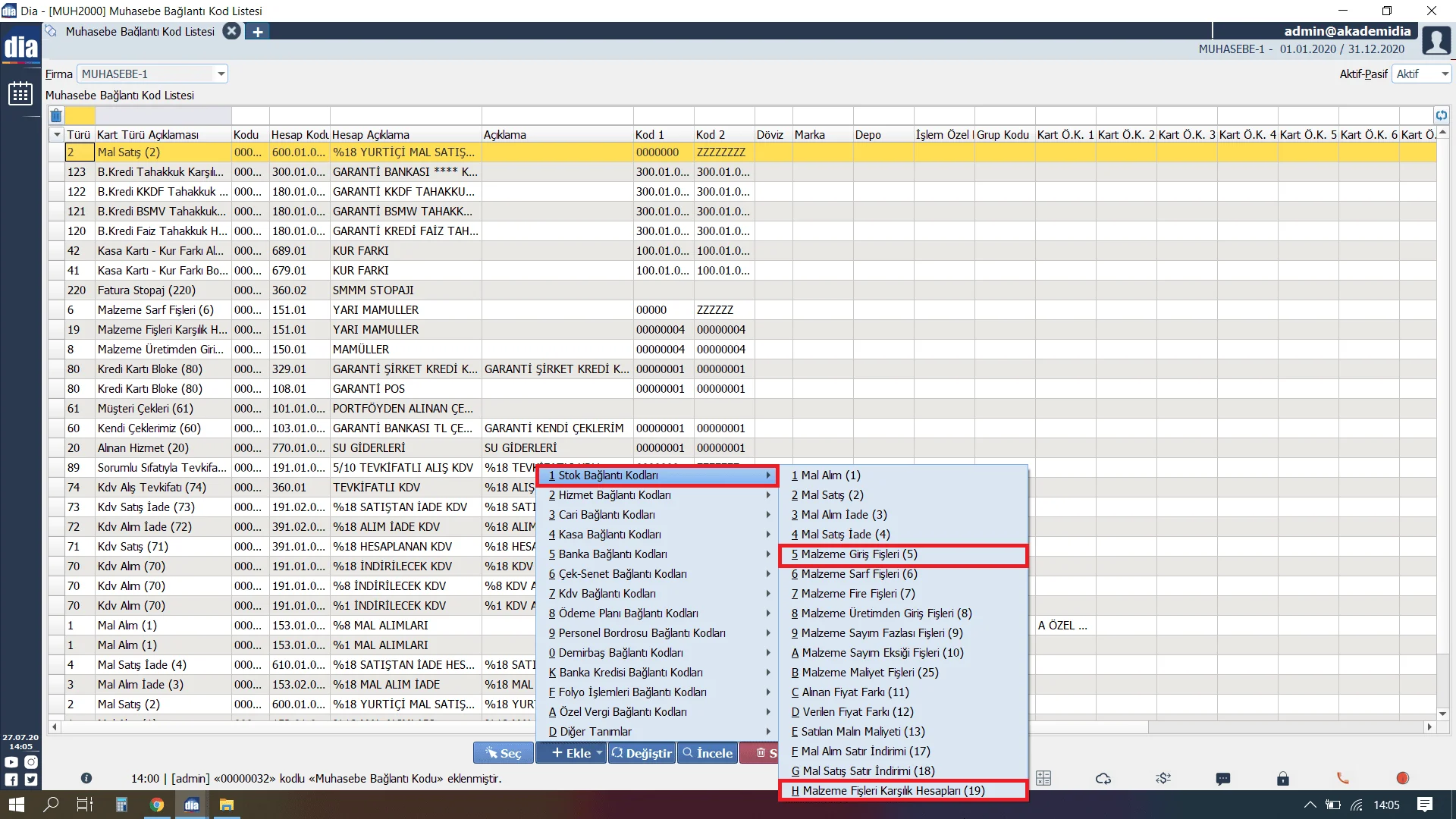
Task: Open Windows taskbar search
Action: [x=51, y=805]
